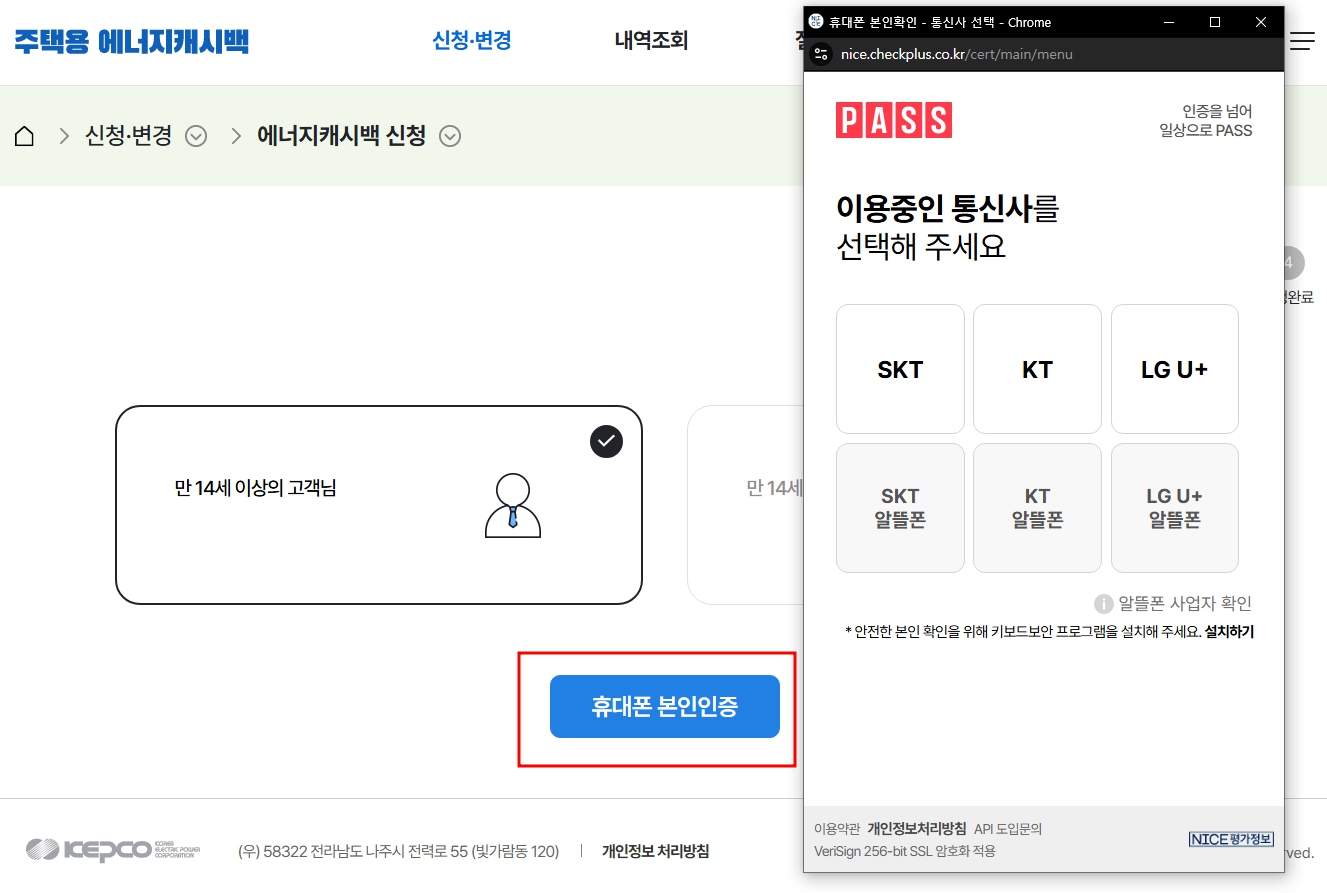Image resolution: width=1327 pixels, height=893 pixels.
Task: Click the info icon beside 알뜰폰 사업자 확인
Action: click(x=1104, y=604)
